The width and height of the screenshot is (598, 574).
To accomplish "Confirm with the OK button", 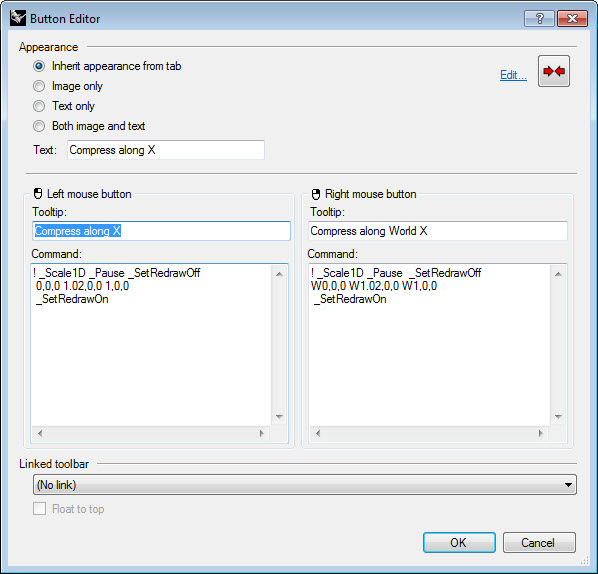I will click(459, 542).
